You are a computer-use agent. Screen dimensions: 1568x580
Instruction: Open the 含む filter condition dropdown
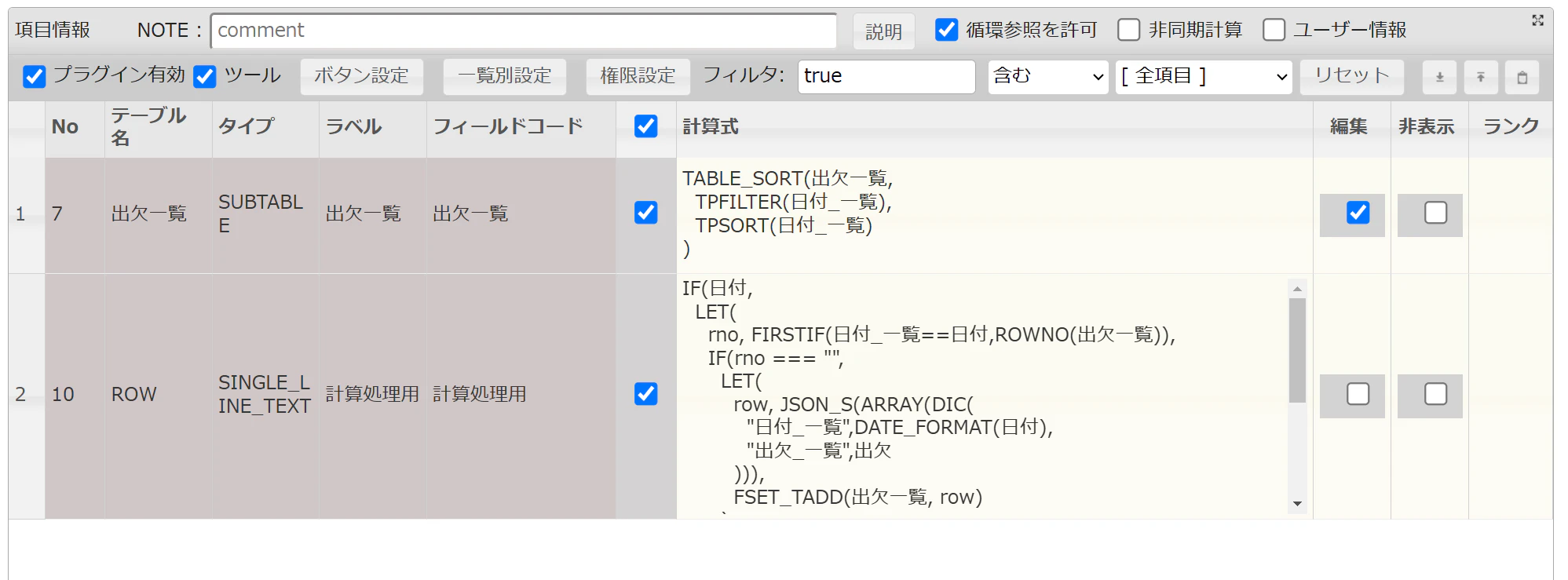coord(1047,77)
